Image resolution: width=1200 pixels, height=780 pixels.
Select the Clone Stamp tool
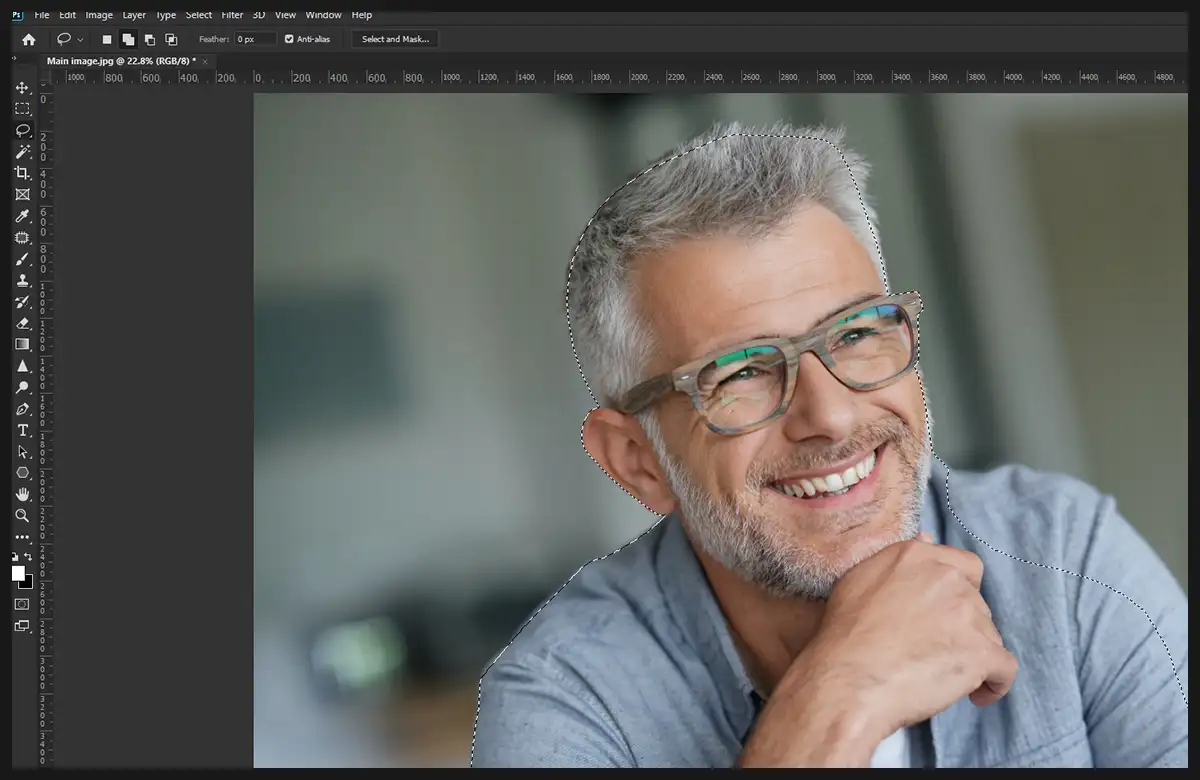[22, 280]
